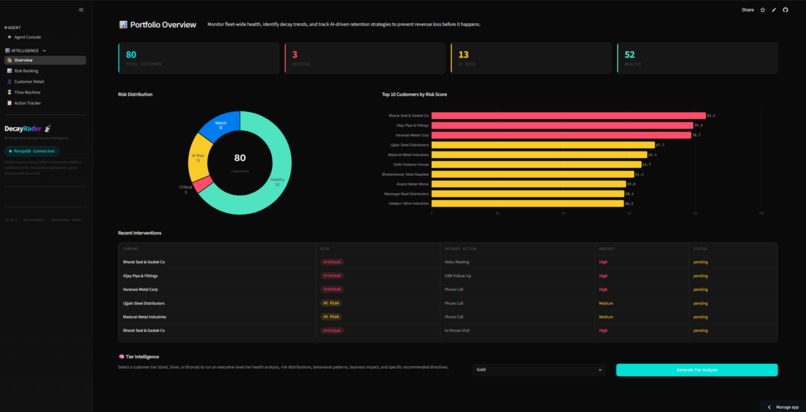Click the Bhubaneswar Steel Supplies bar
This screenshot has height=412, width=806.
tap(533, 174)
